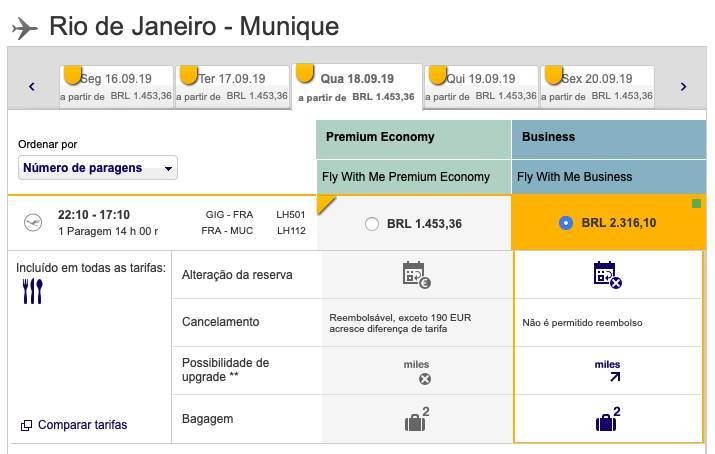
Task: Click the Ordenar por label
Action: [48, 144]
